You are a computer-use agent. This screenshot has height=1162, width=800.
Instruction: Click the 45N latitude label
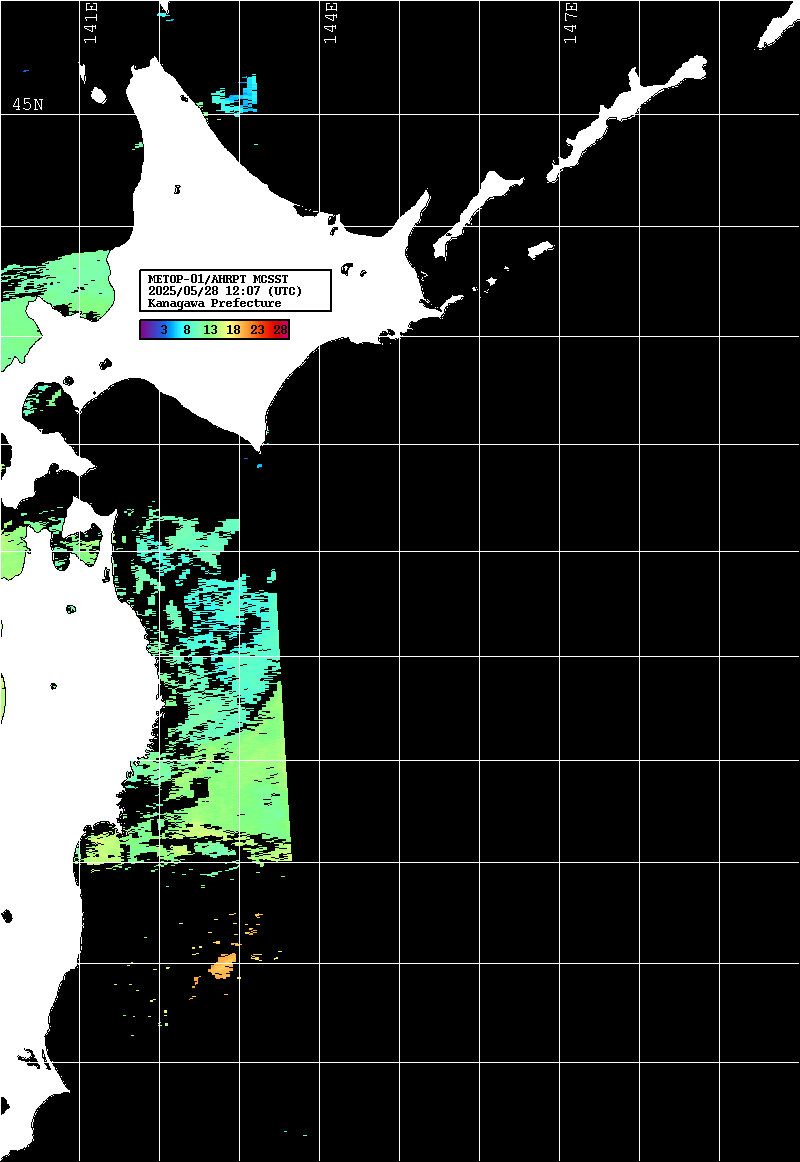27,104
